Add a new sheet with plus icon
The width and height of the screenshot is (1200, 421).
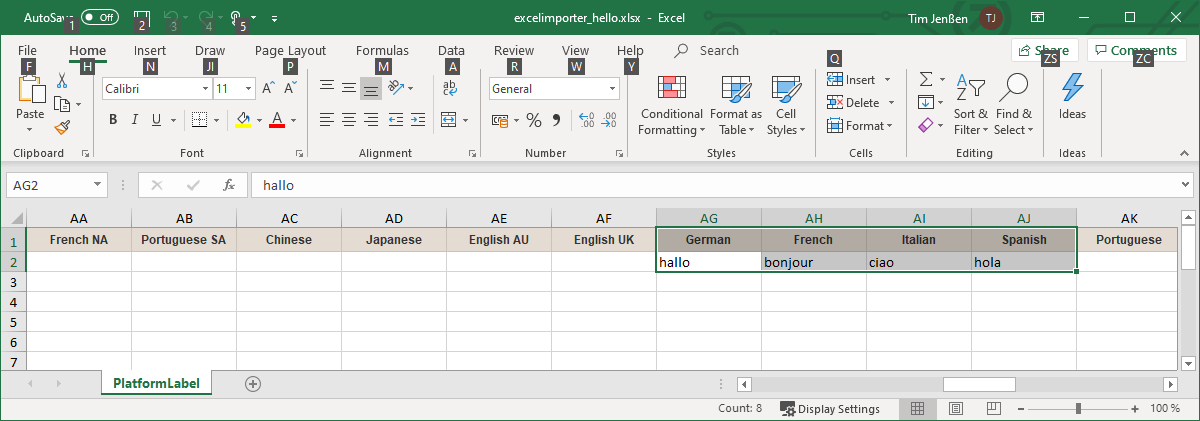[x=253, y=383]
